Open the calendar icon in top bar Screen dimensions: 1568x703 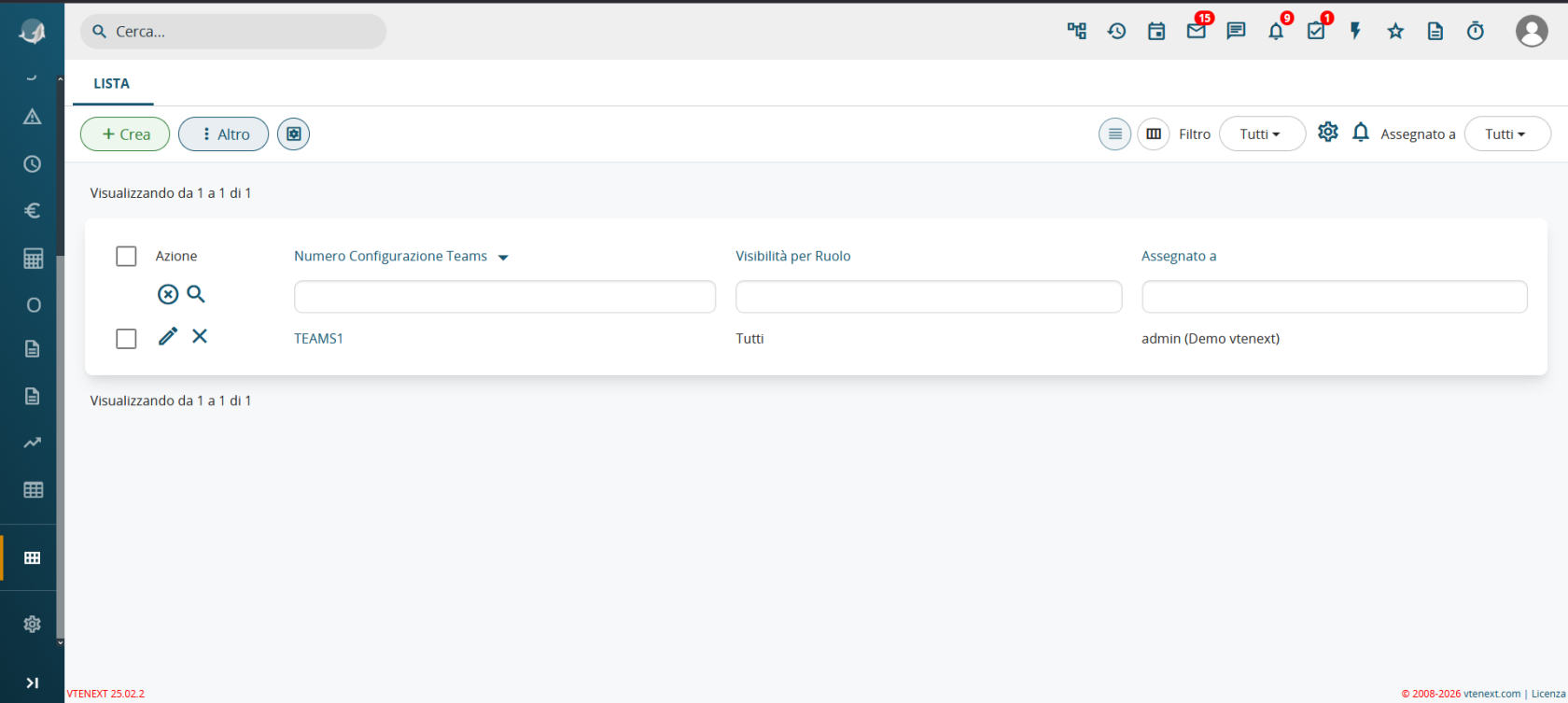(1156, 31)
